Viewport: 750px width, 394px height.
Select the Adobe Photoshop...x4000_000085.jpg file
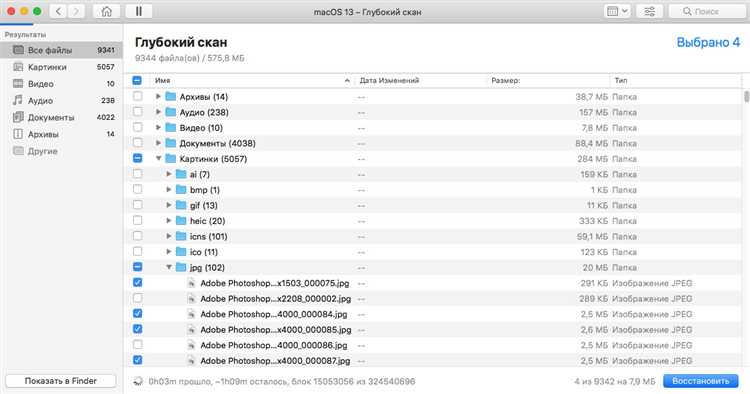coord(433,329)
